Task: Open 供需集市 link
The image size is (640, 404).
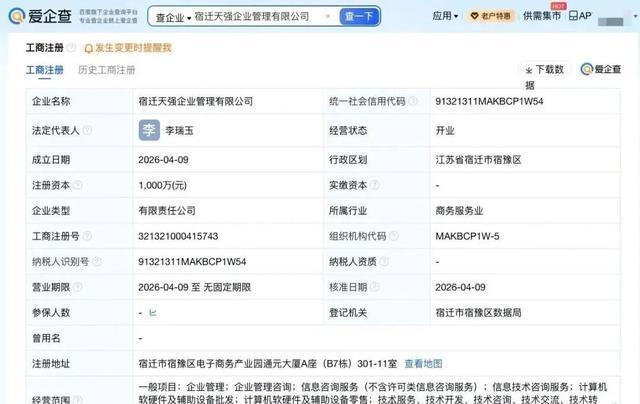Action: 542,16
